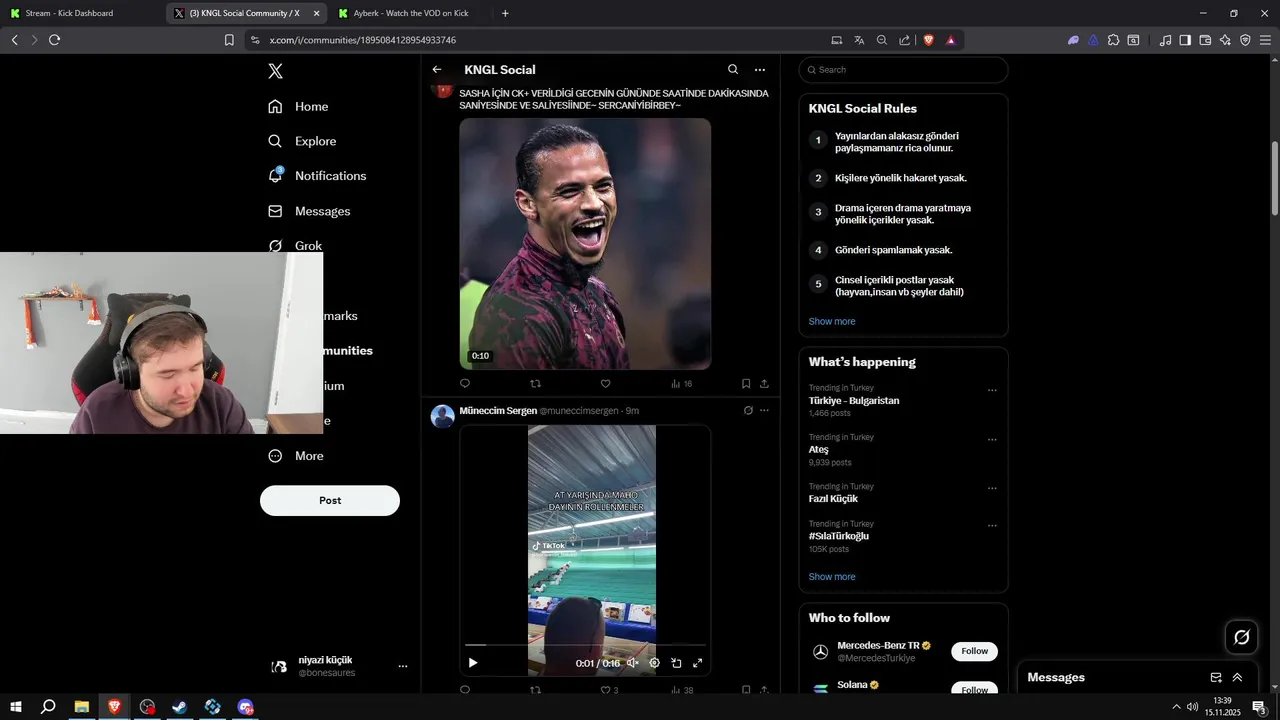Open Müneccim Sergen profile avatar
Screen dimensions: 1280x720
tap(442, 416)
